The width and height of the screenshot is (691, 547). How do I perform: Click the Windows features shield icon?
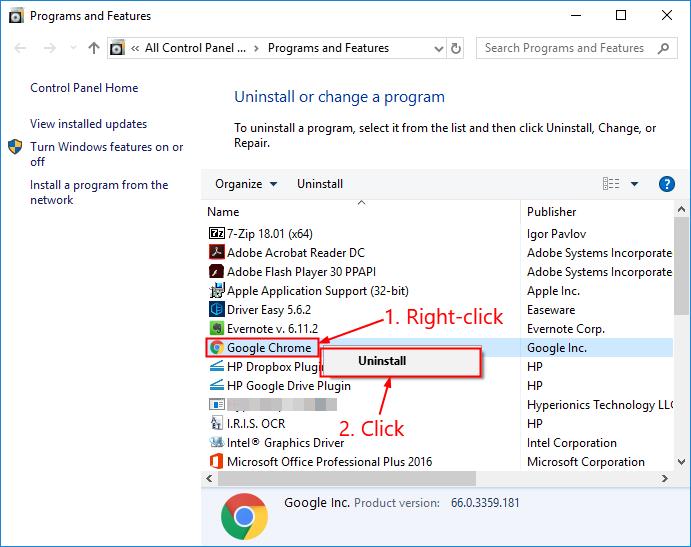[15, 147]
